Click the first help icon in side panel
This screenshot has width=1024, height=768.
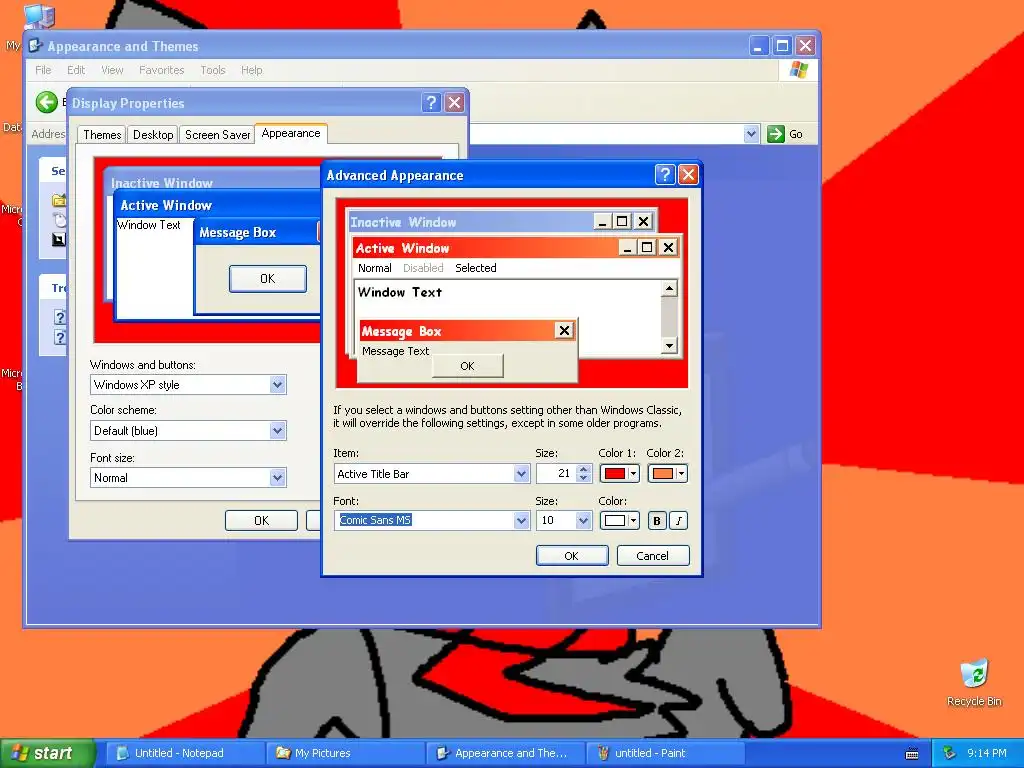[x=59, y=317]
